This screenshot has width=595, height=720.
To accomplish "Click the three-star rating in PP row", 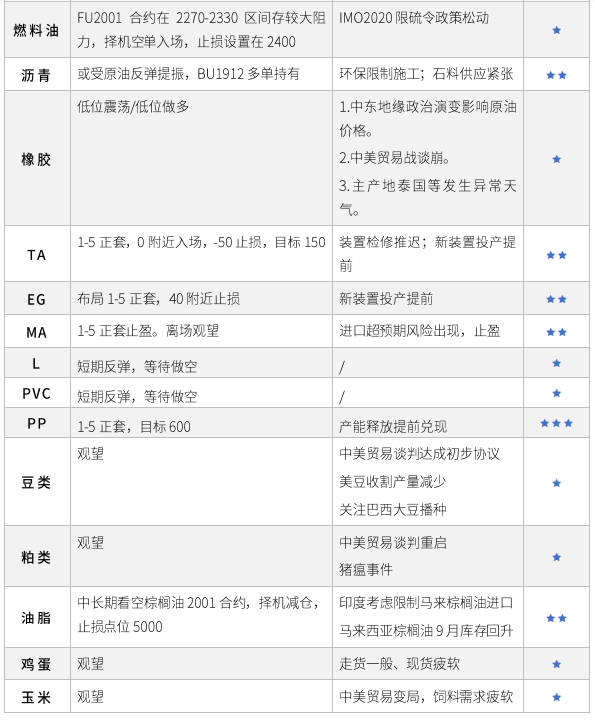I will [556, 423].
